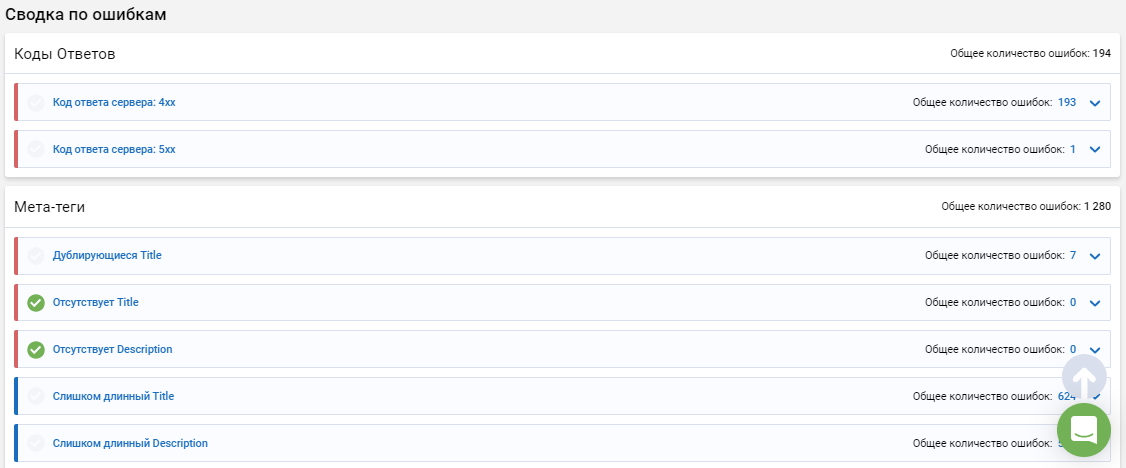1126x468 pixels.
Task: Click status circle for Код ответа сервера: 5xx
Action: coord(36,149)
